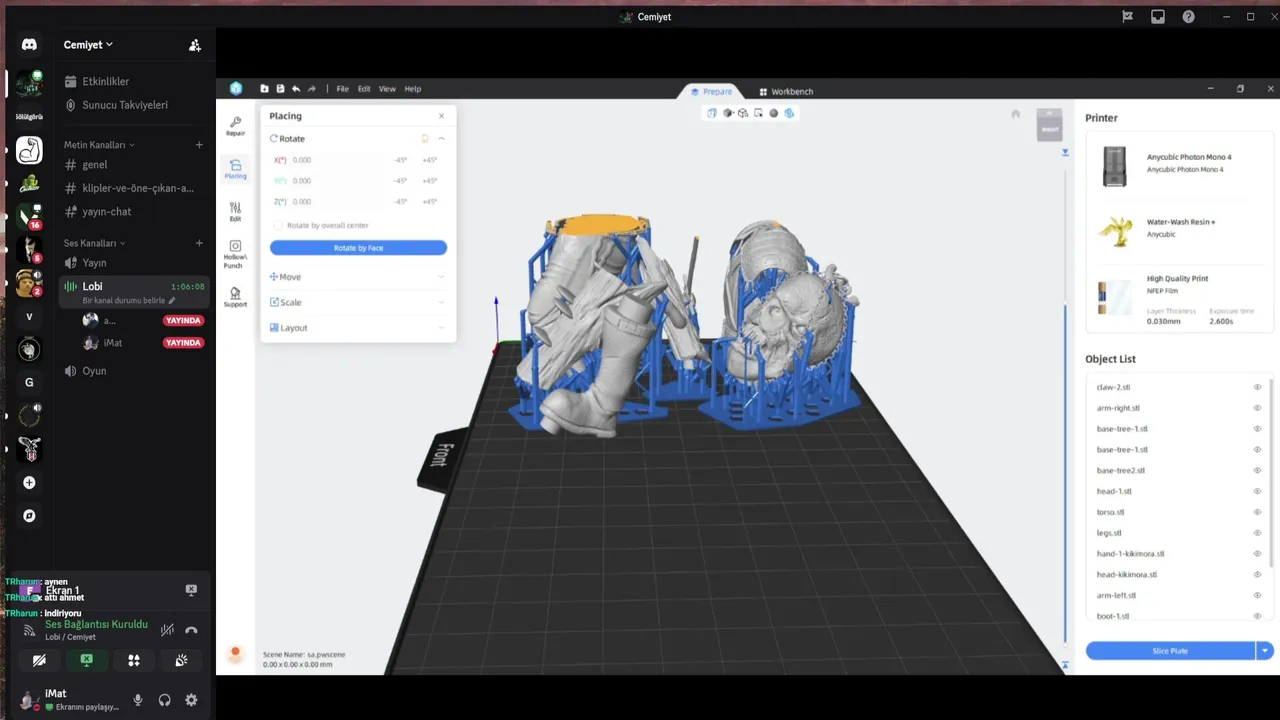Viewport: 1280px width, 720px height.
Task: Expand the Scale section
Action: pyautogui.click(x=358, y=302)
